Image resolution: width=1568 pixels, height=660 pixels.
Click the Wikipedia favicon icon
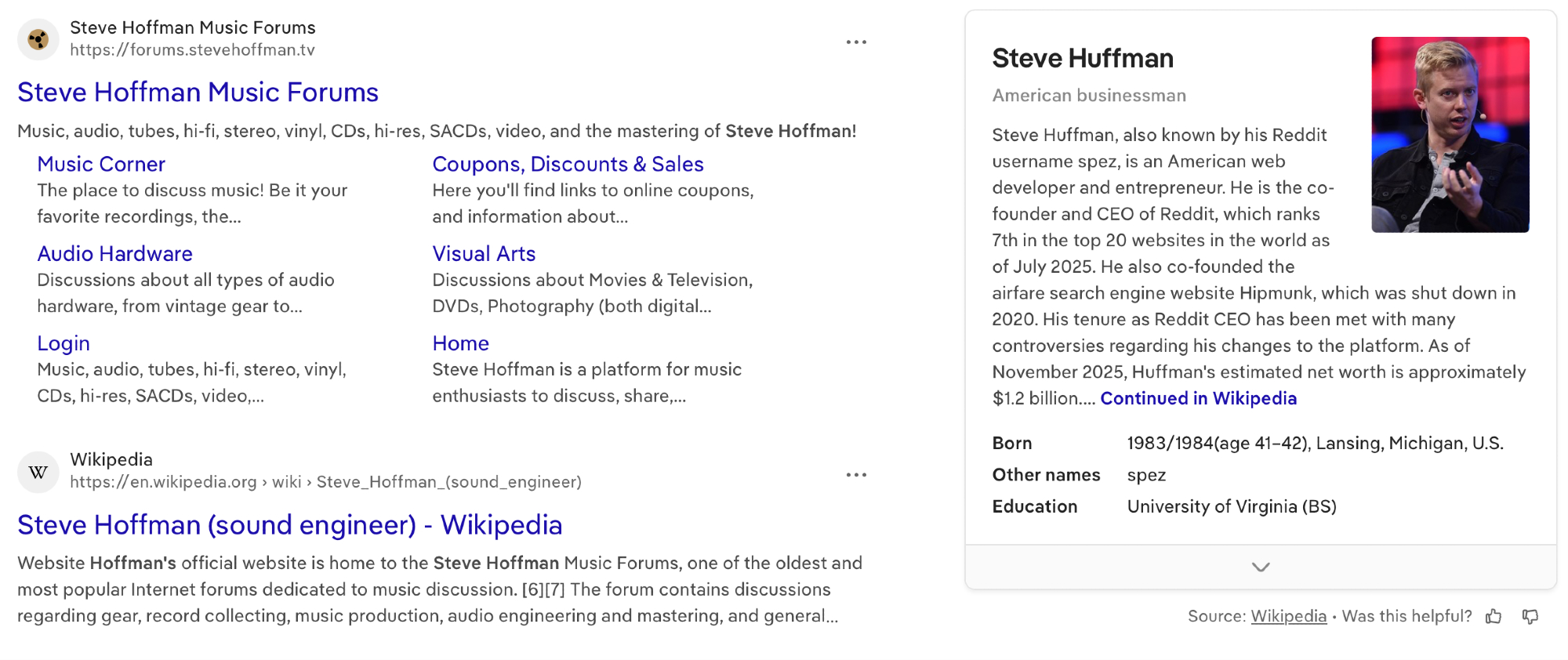[x=38, y=472]
